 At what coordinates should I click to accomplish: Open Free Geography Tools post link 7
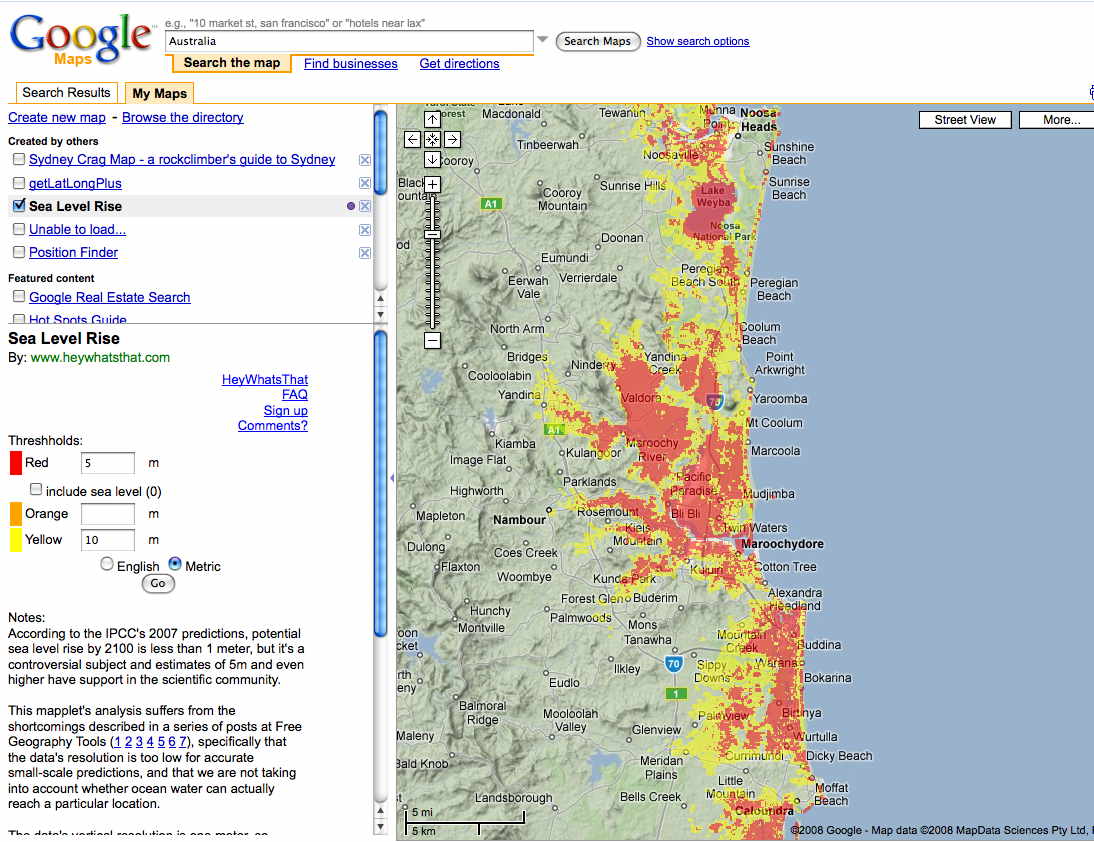click(183, 742)
